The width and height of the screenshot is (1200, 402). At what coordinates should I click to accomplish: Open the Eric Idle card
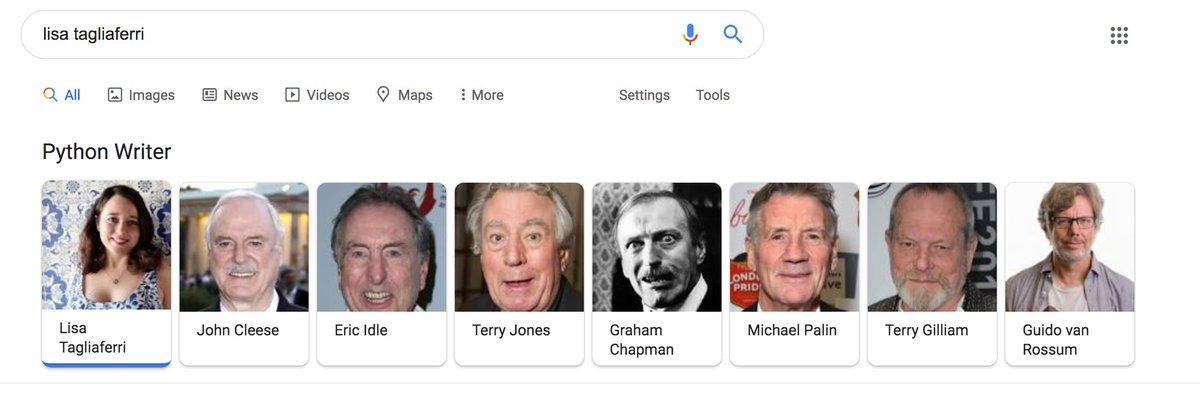click(x=382, y=272)
